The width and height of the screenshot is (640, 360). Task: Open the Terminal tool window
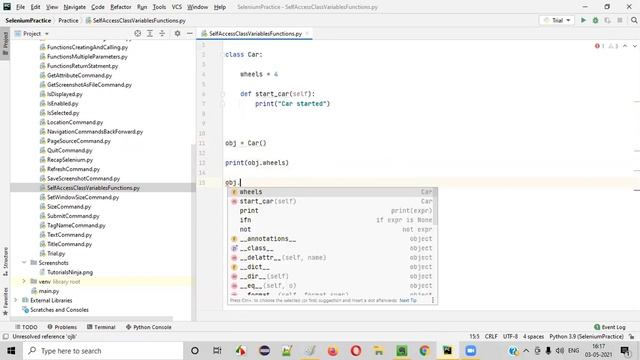coord(101,327)
